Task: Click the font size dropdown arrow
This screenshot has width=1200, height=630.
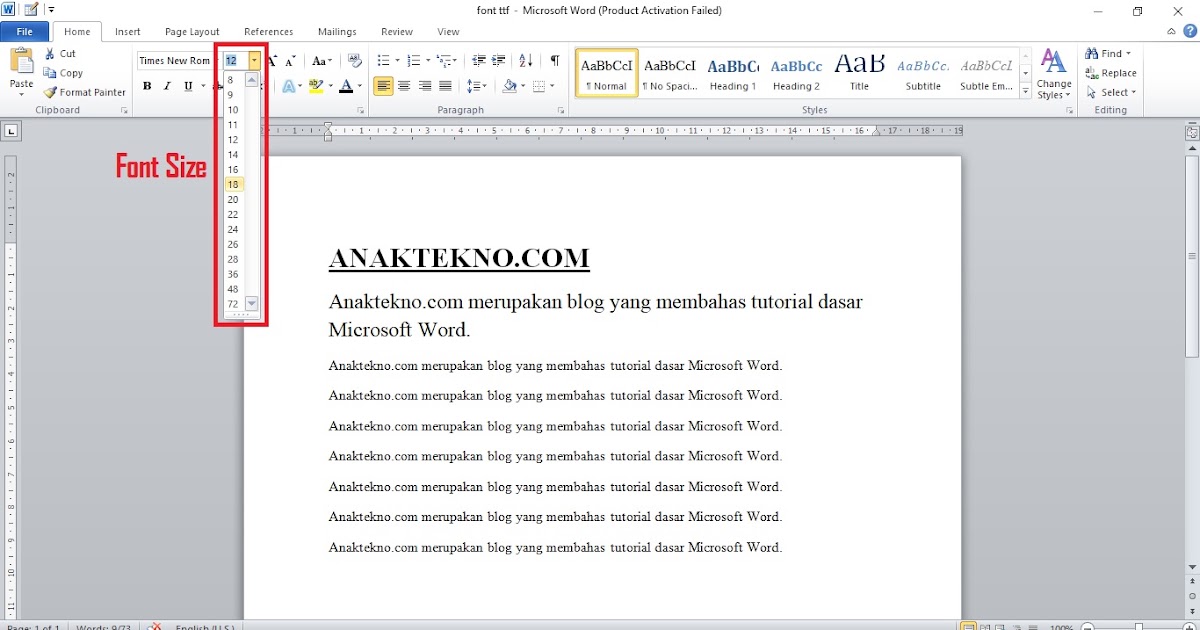Action: 255,61
